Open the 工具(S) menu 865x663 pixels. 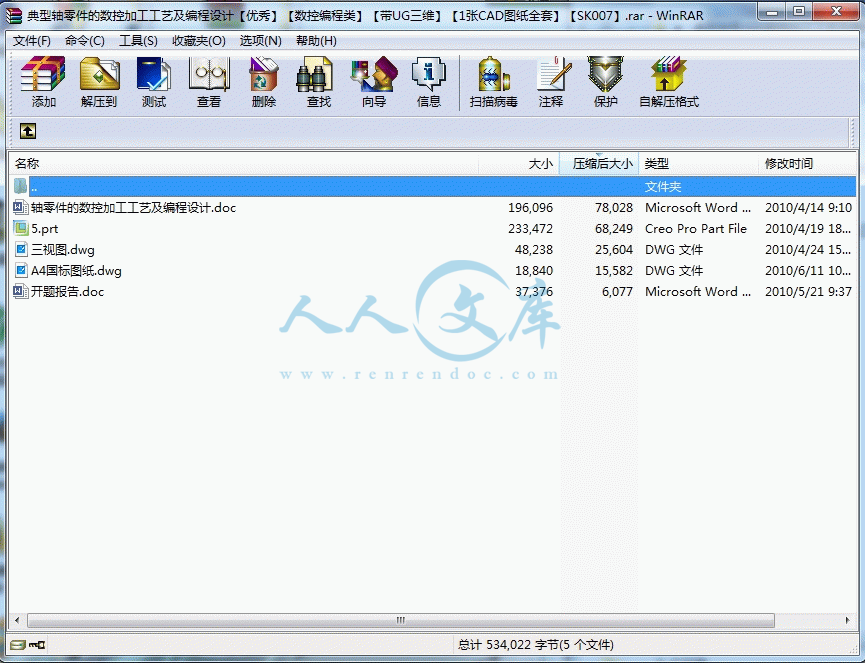138,41
